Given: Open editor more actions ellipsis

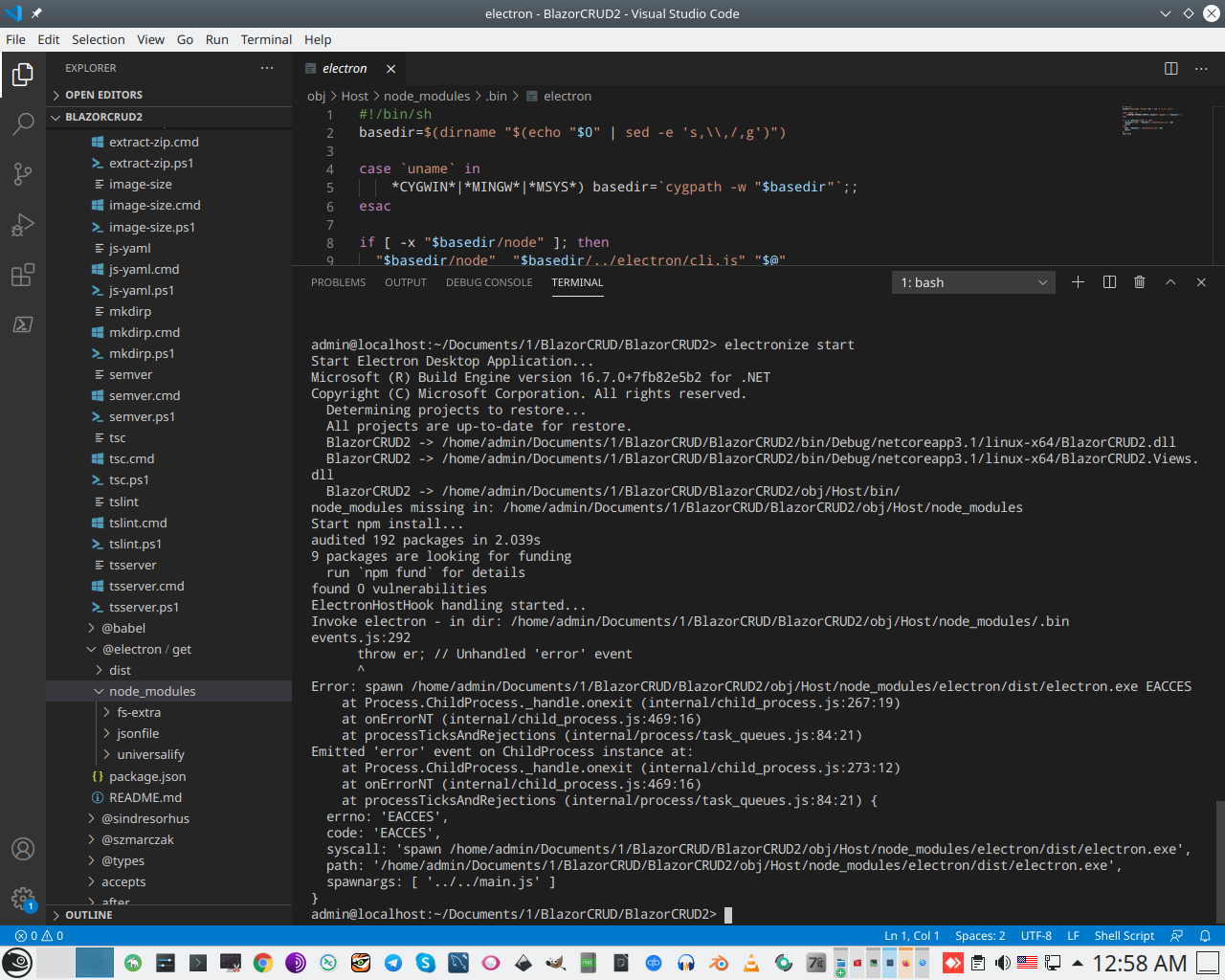Looking at the screenshot, I should pyautogui.click(x=1201, y=68).
